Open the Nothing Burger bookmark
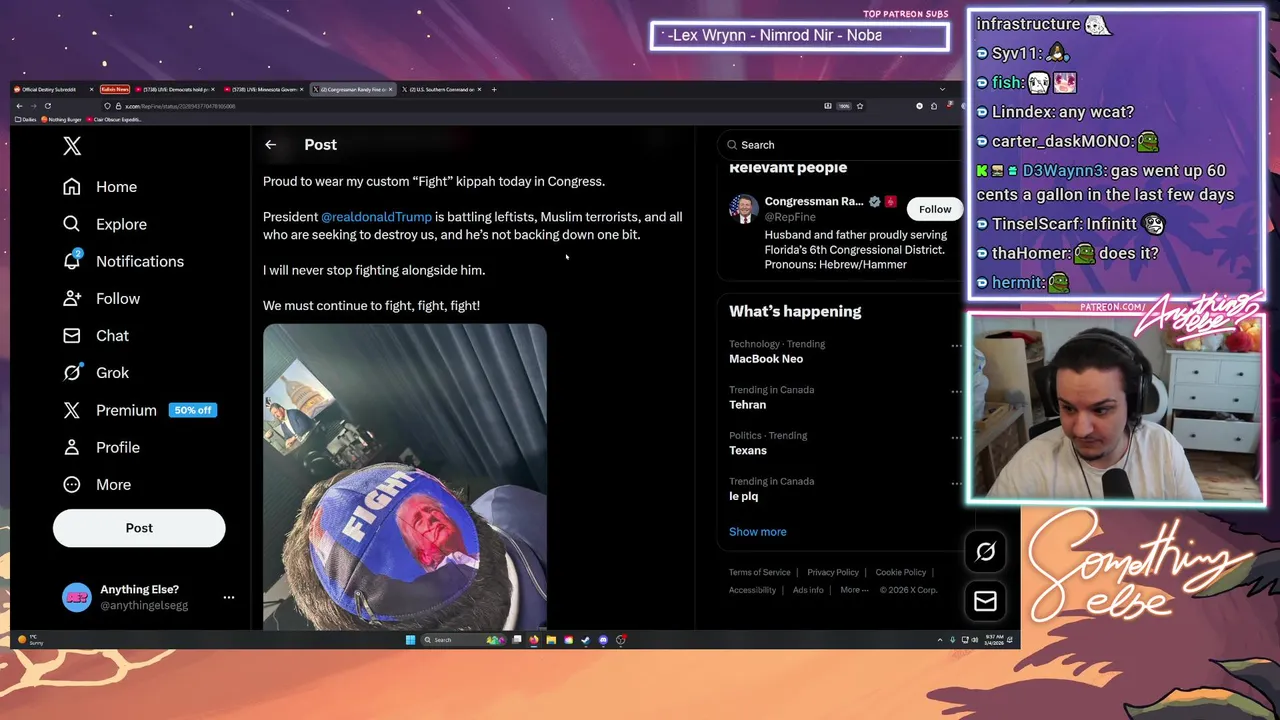 tap(62, 119)
